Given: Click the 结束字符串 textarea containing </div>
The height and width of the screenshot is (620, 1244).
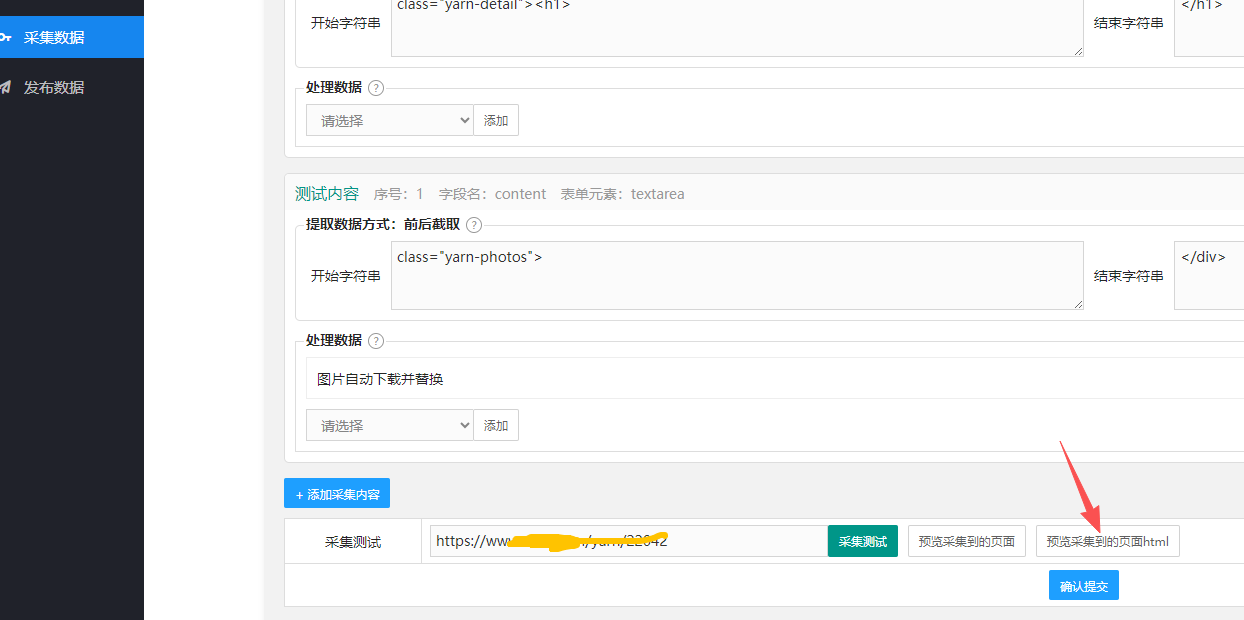Looking at the screenshot, I should click(x=1208, y=275).
